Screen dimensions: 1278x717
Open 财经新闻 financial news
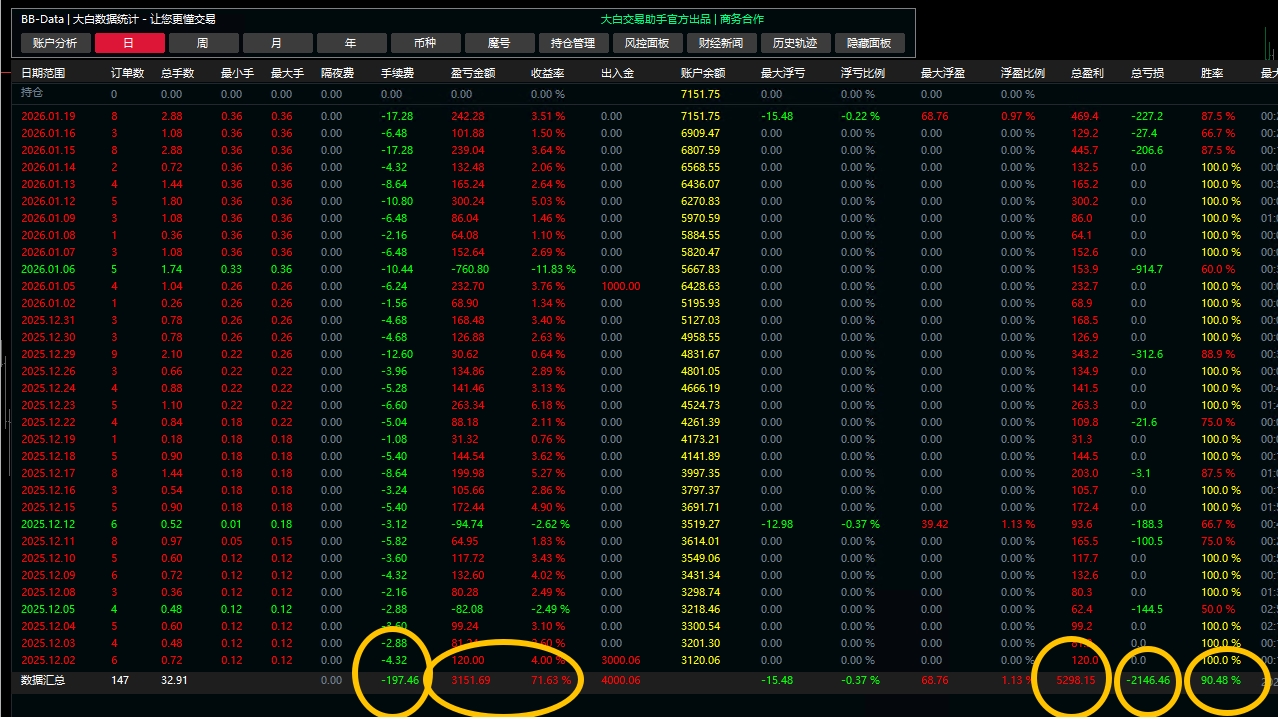click(722, 43)
